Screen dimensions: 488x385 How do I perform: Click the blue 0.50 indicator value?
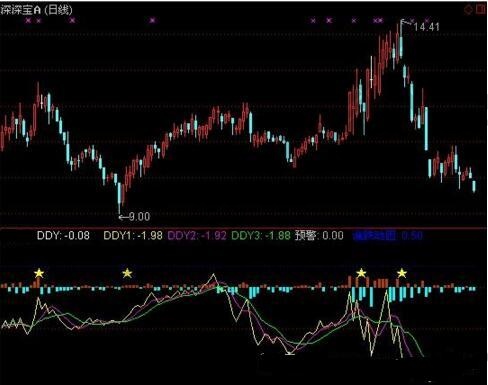coord(412,236)
